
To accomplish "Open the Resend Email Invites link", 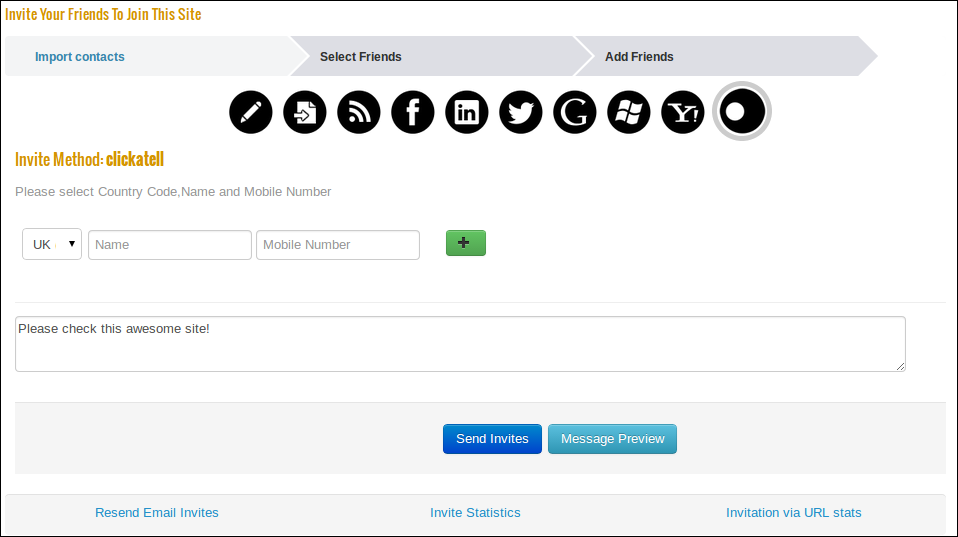I will [x=157, y=513].
